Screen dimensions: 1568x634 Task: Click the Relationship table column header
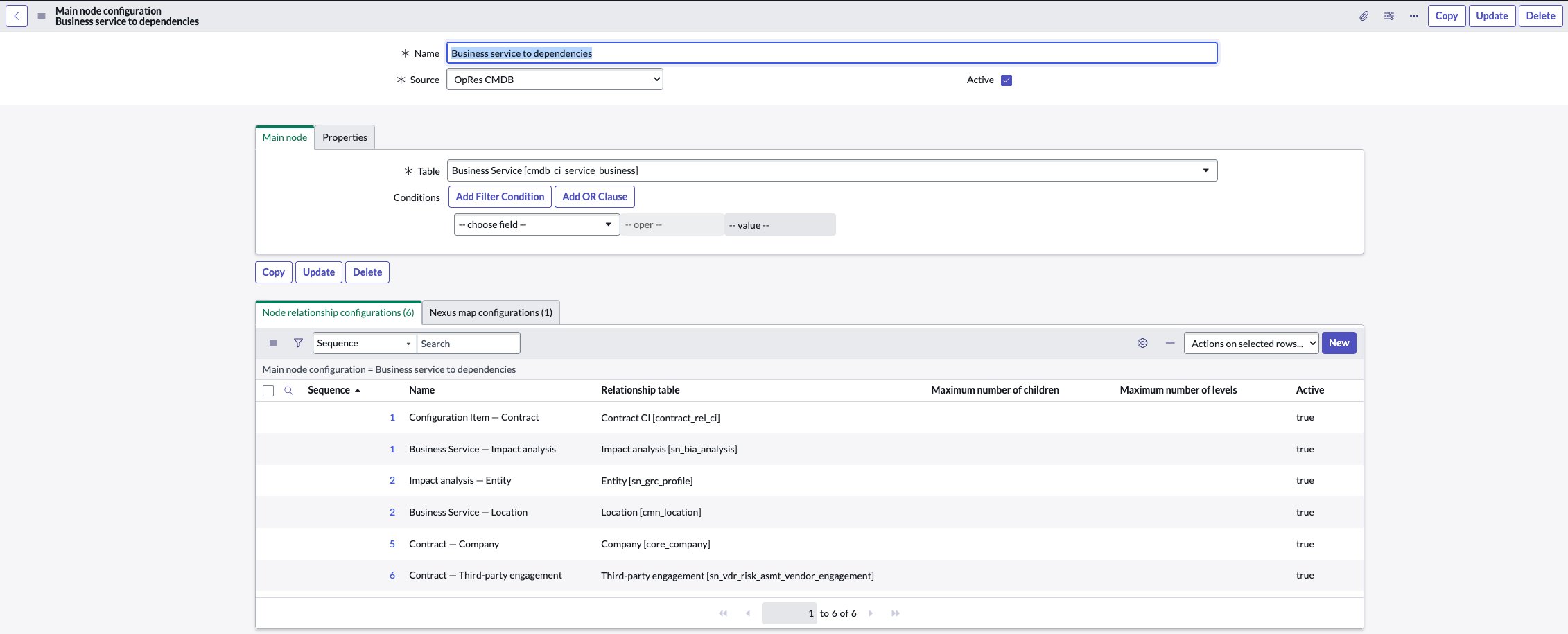640,390
